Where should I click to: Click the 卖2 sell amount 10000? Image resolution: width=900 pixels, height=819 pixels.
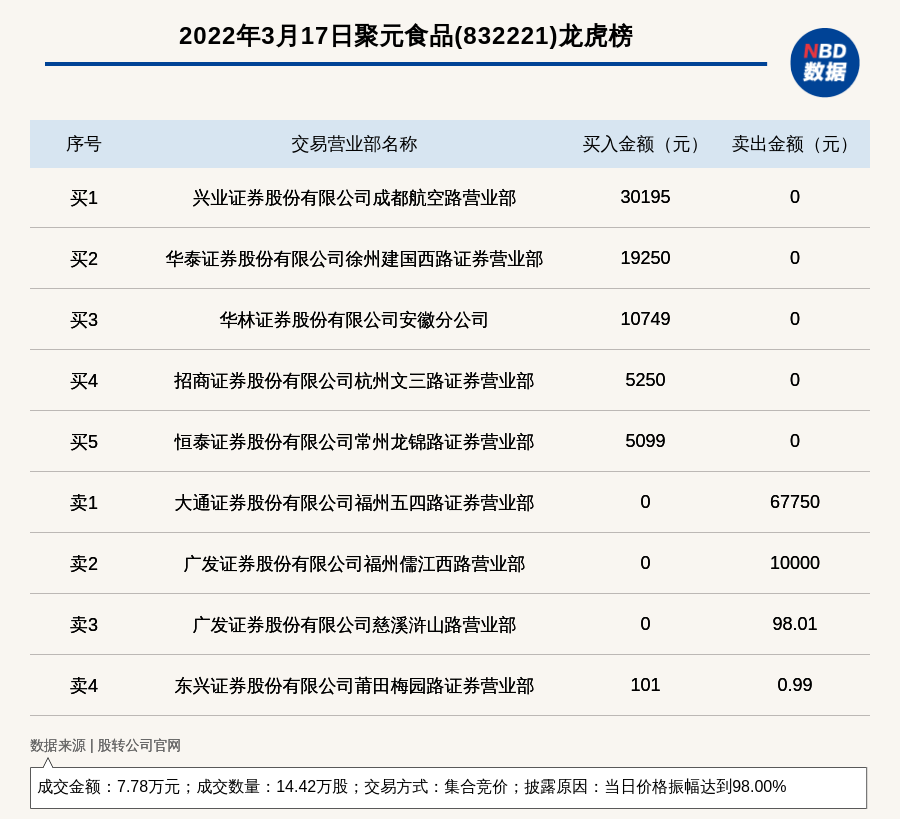click(x=794, y=563)
